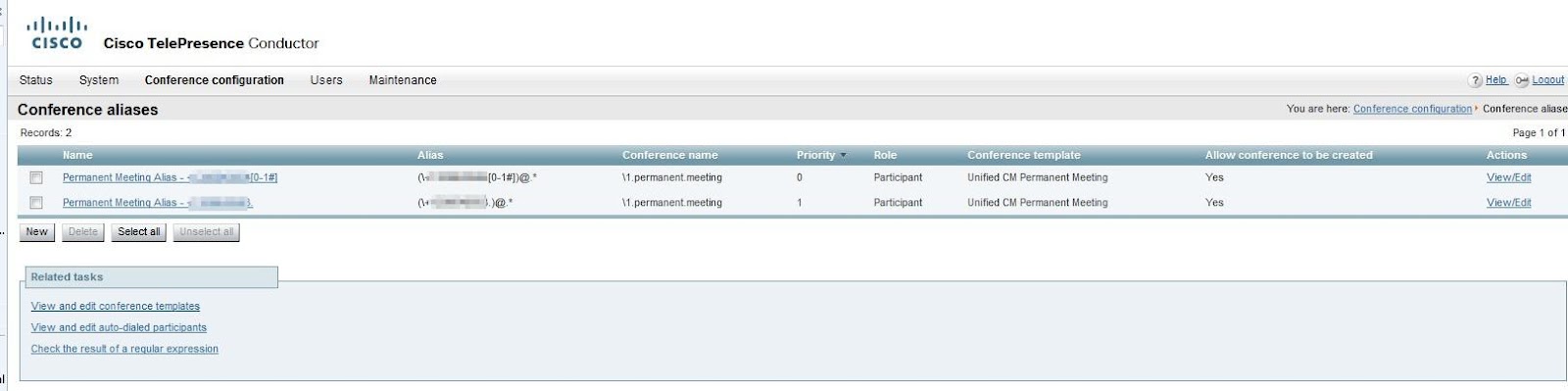Open the Maintenance menu
Image resolution: width=1568 pixels, height=391 pixels.
pos(403,80)
